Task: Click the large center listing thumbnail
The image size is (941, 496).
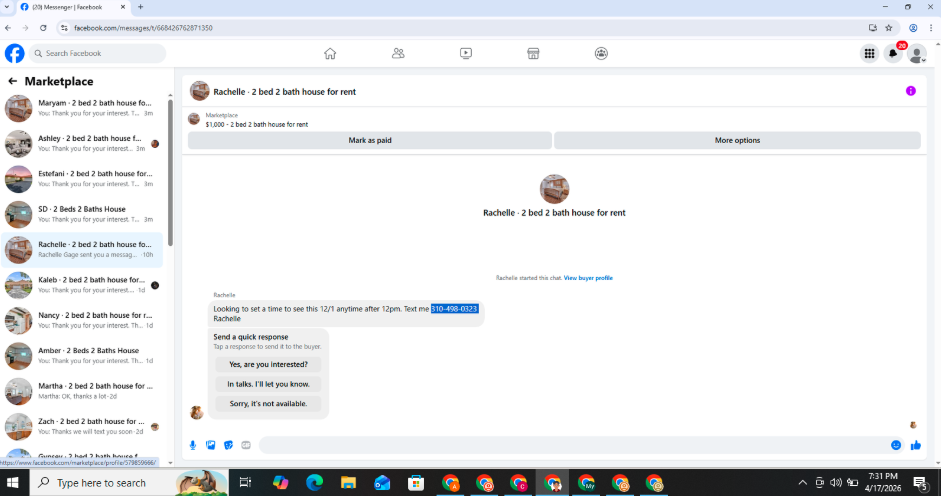Action: point(554,189)
